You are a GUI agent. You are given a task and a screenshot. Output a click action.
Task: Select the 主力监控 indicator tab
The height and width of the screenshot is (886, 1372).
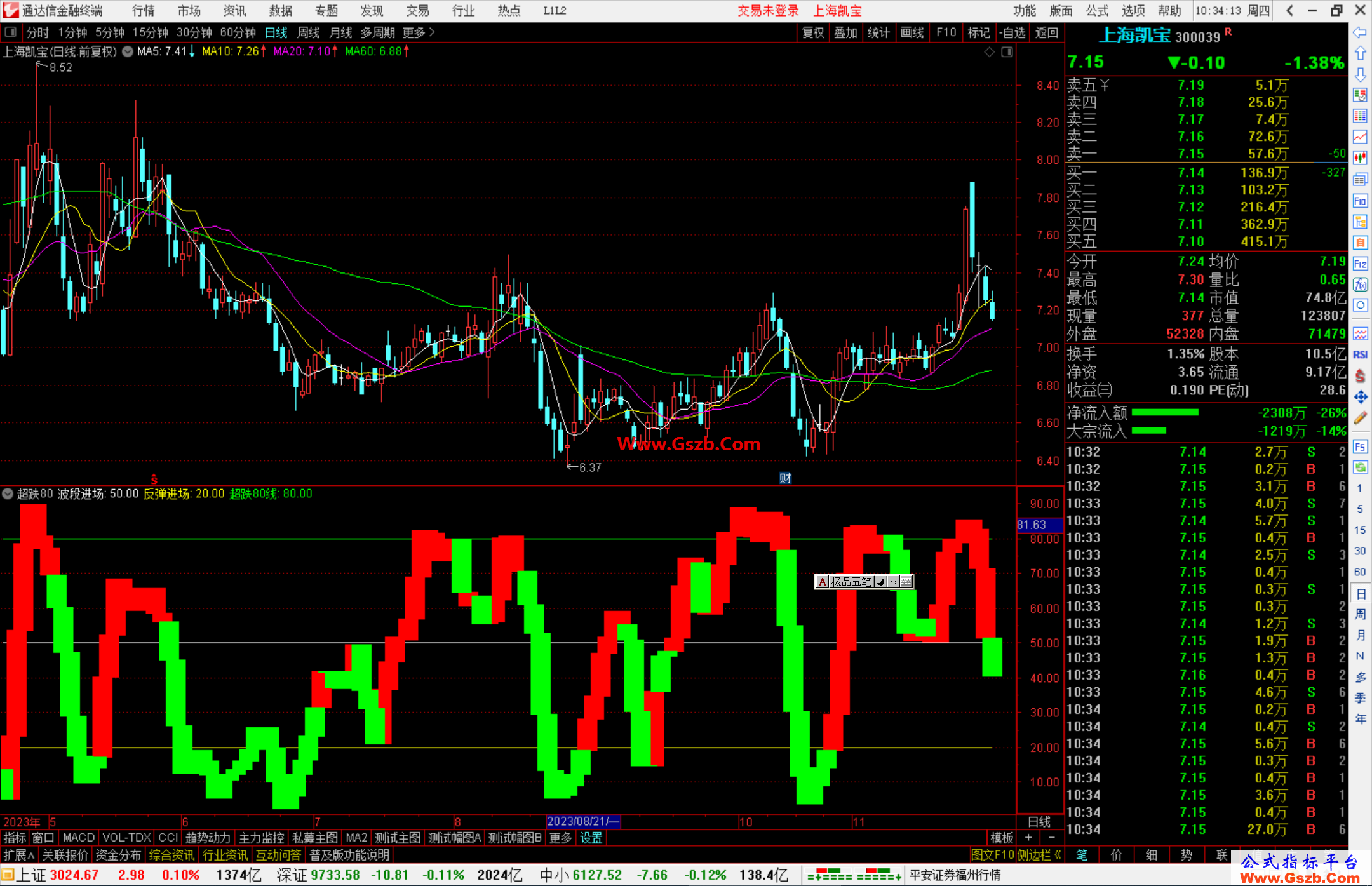[x=261, y=838]
